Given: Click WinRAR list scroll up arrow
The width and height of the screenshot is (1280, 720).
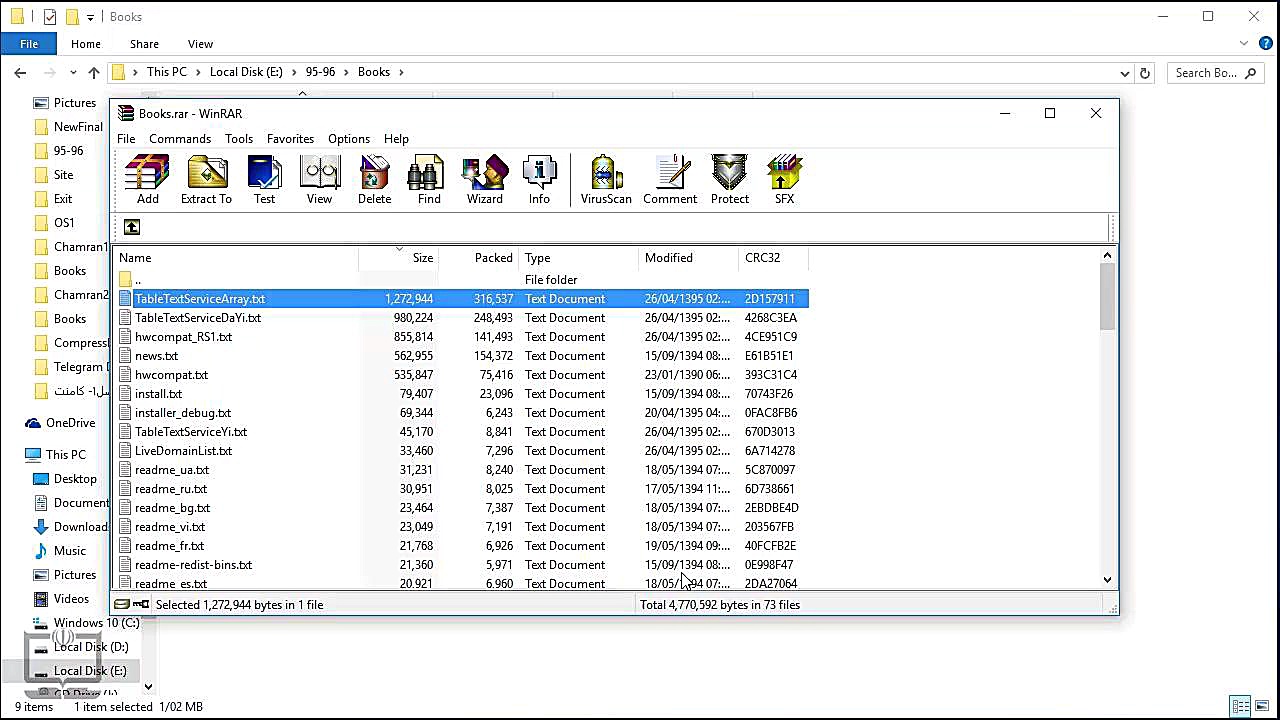Looking at the screenshot, I should pyautogui.click(x=1107, y=256).
